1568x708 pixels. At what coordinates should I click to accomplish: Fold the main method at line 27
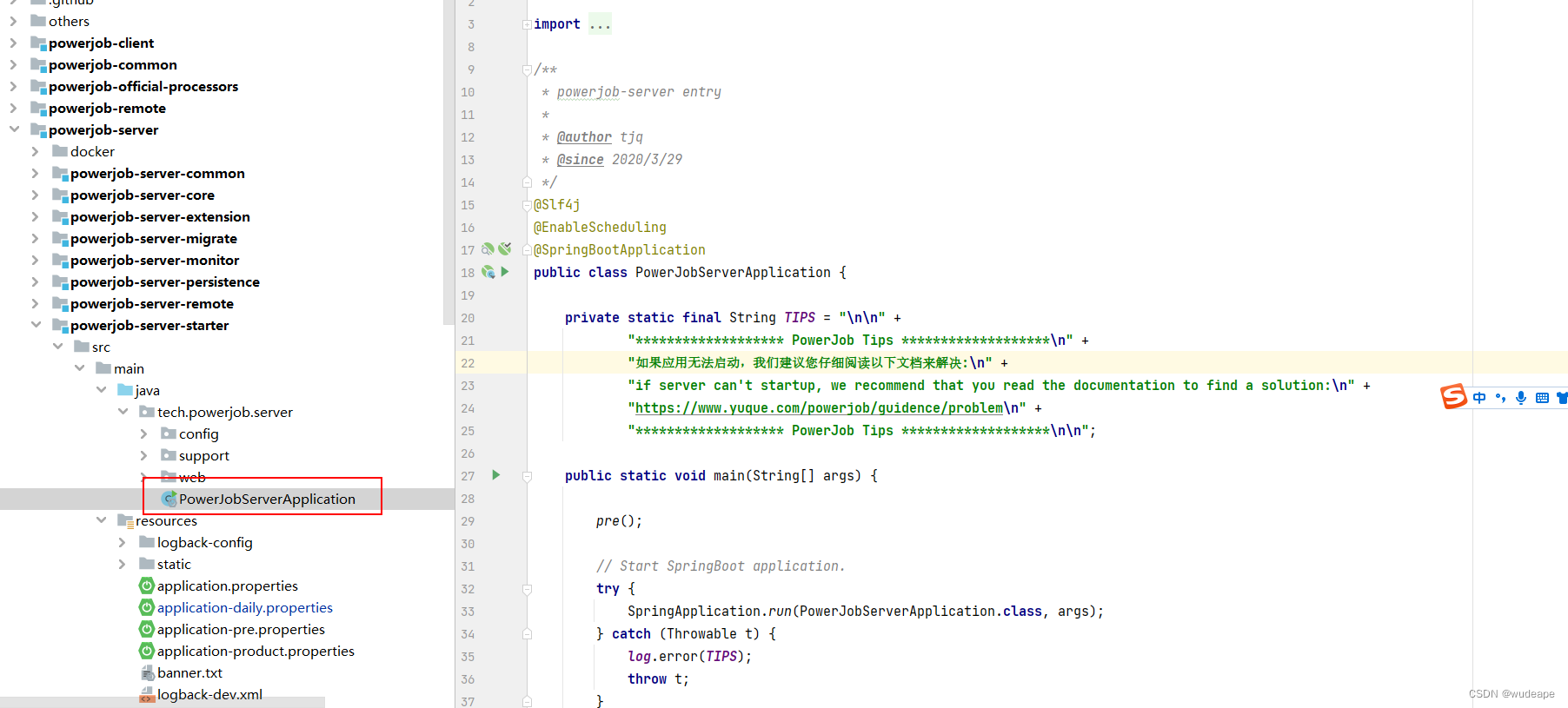point(527,476)
